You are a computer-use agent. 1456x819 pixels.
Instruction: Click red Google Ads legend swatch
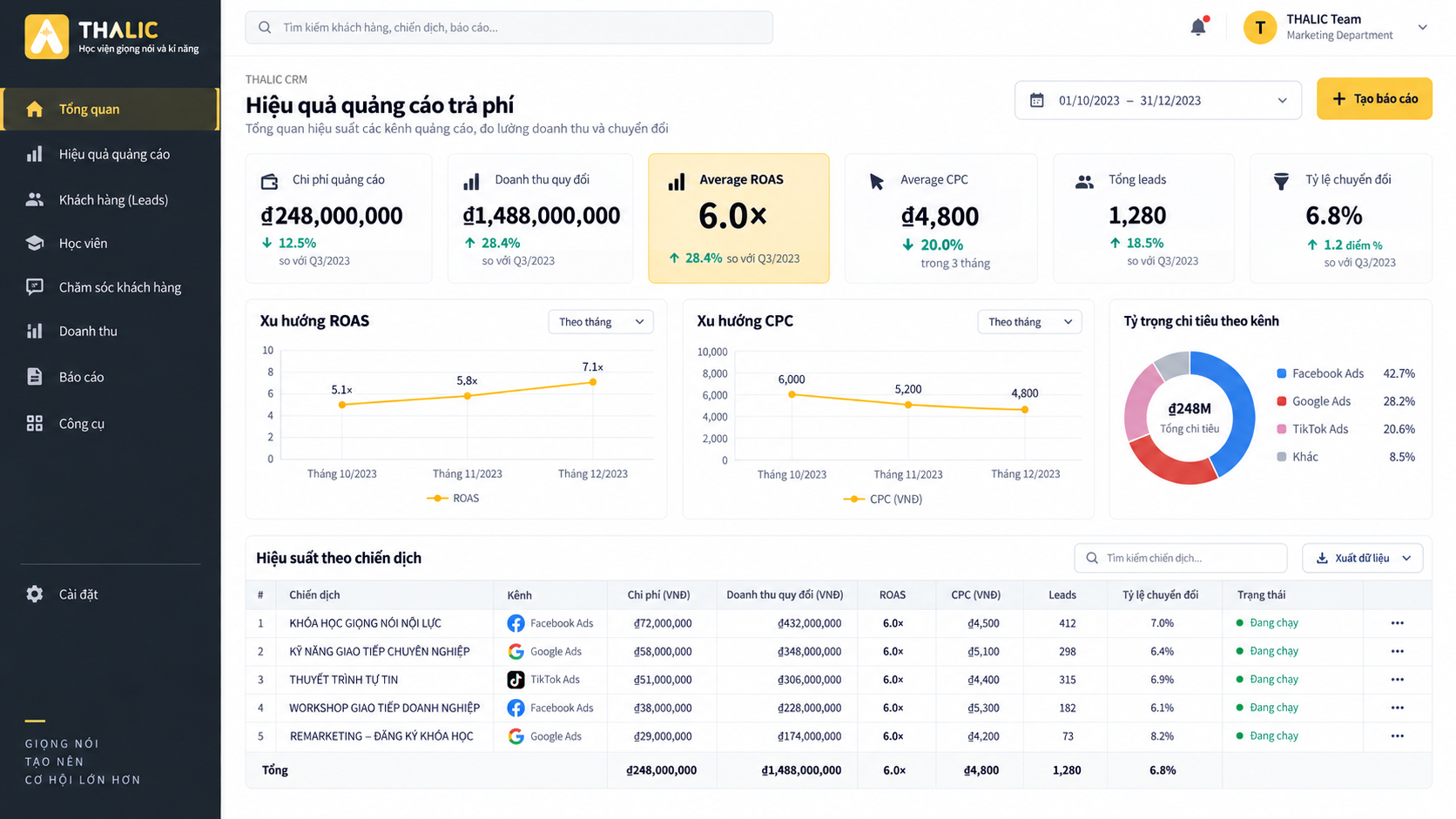(1281, 401)
